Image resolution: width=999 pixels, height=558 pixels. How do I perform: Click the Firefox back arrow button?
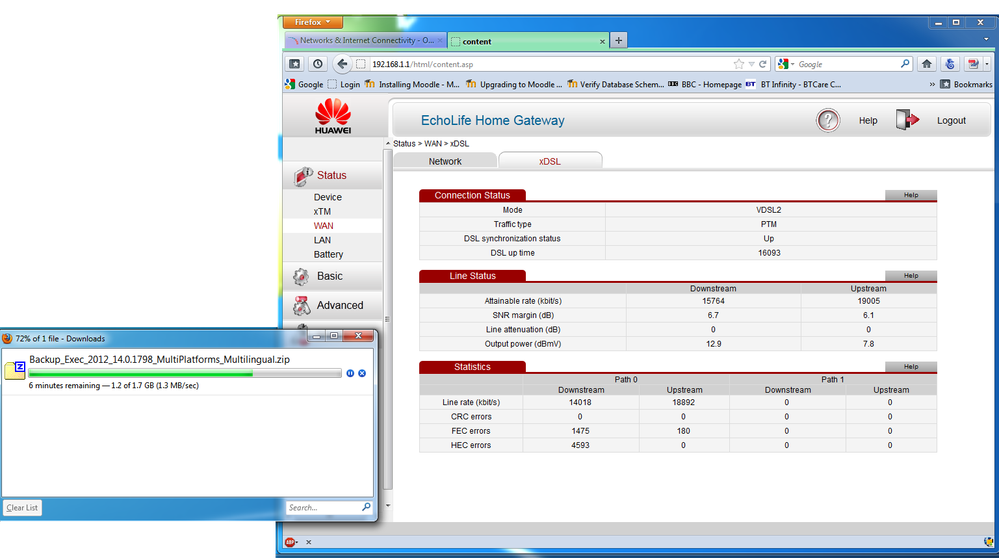click(x=342, y=64)
